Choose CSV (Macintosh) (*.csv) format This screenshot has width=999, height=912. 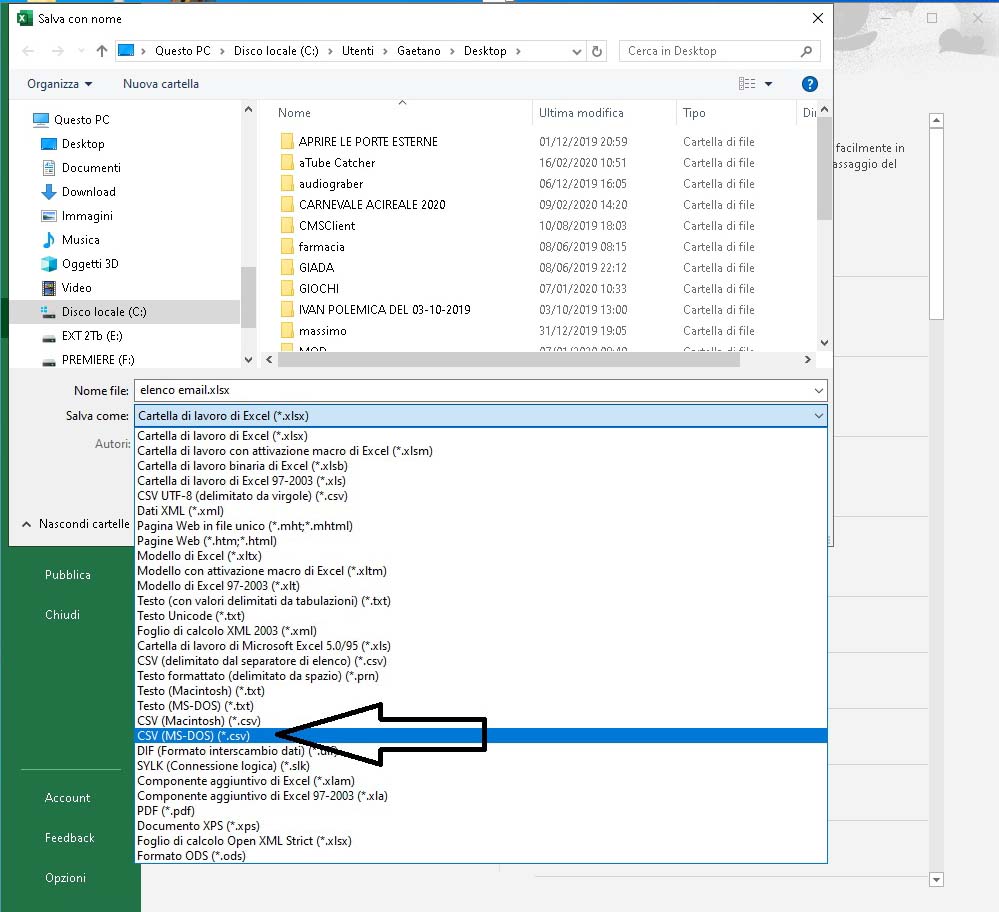(481, 721)
